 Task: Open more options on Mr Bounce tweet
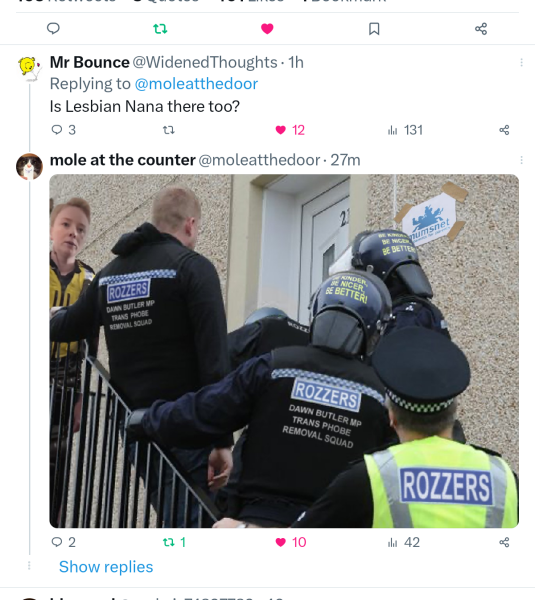point(521,62)
